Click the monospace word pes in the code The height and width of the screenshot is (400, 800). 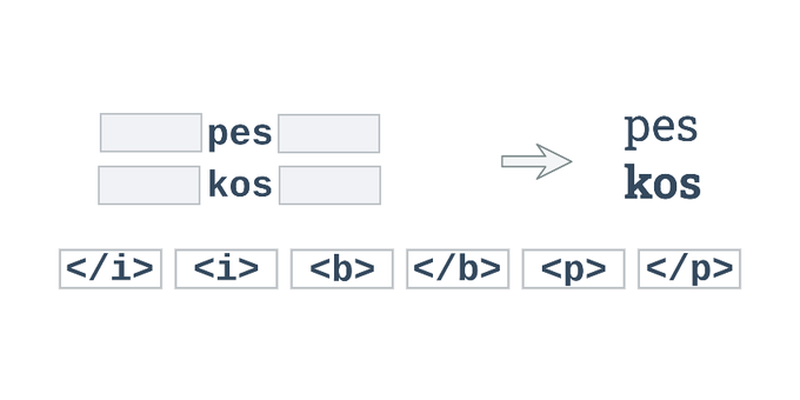click(x=240, y=135)
